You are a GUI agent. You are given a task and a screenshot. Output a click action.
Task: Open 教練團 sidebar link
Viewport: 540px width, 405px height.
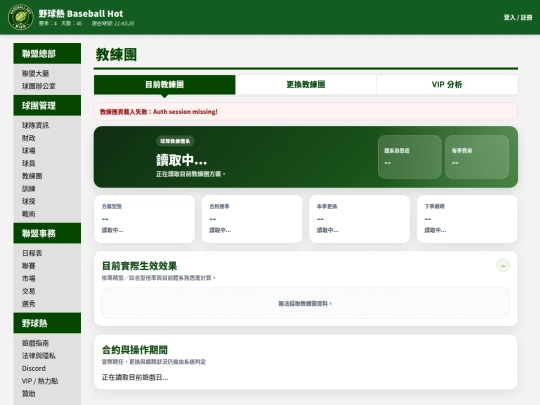(32, 176)
